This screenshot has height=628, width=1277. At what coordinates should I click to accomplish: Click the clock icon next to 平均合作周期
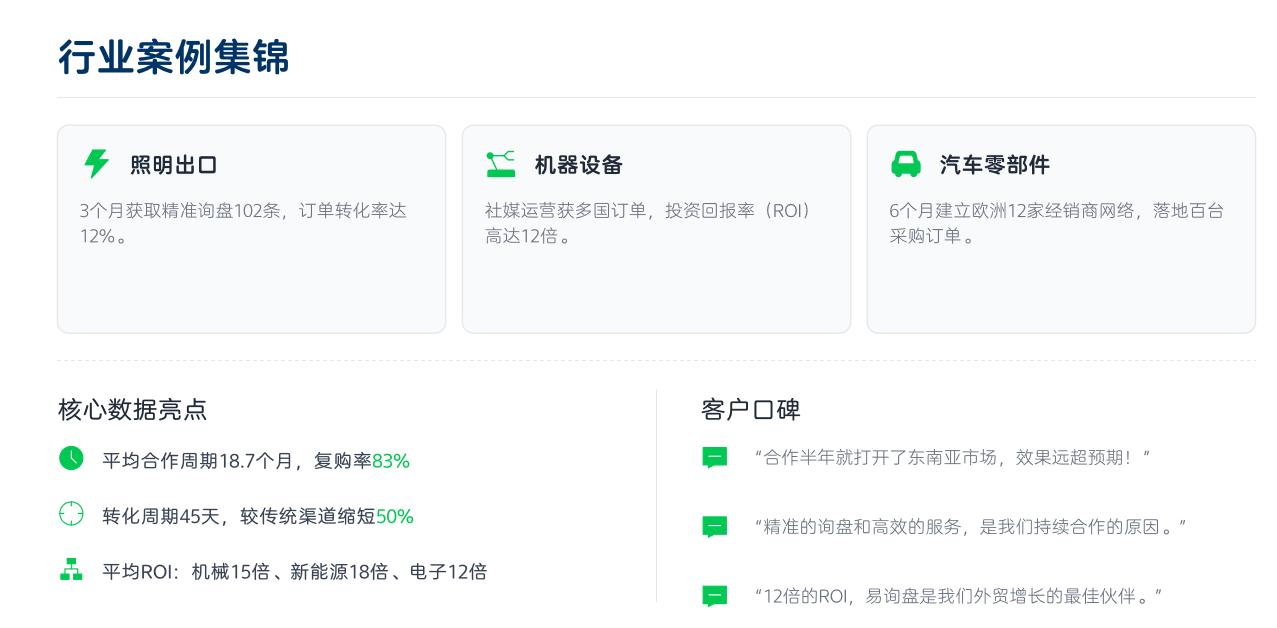click(x=71, y=458)
